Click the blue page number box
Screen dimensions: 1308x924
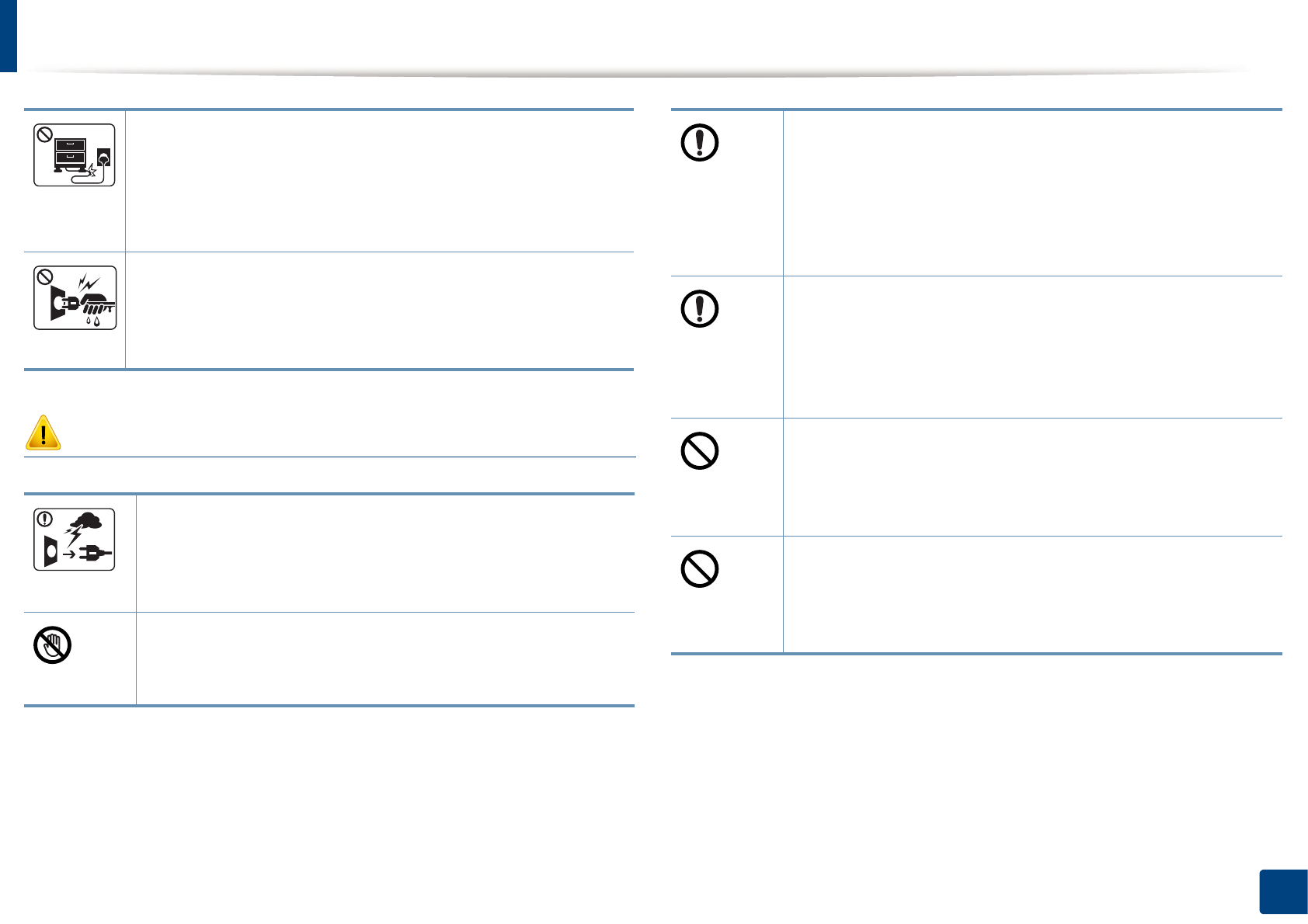coord(1283,892)
